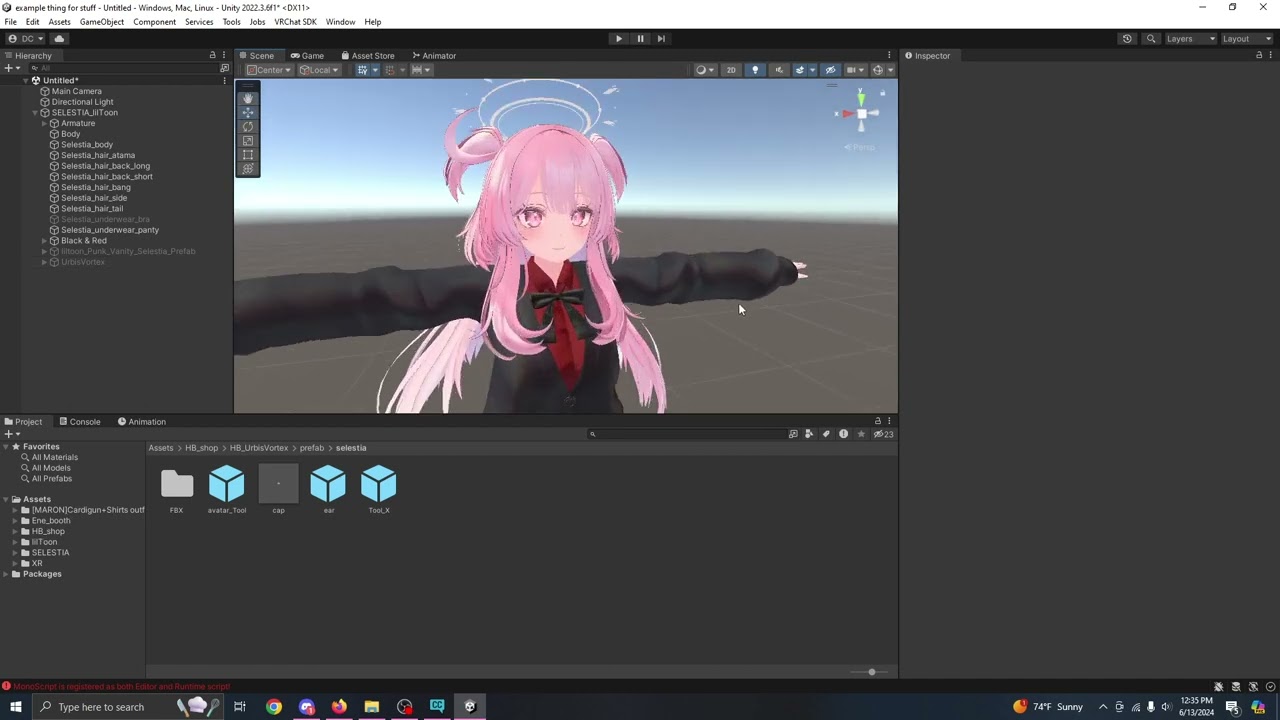Open Discord from the taskbar
This screenshot has width=1280, height=720.
pos(306,707)
